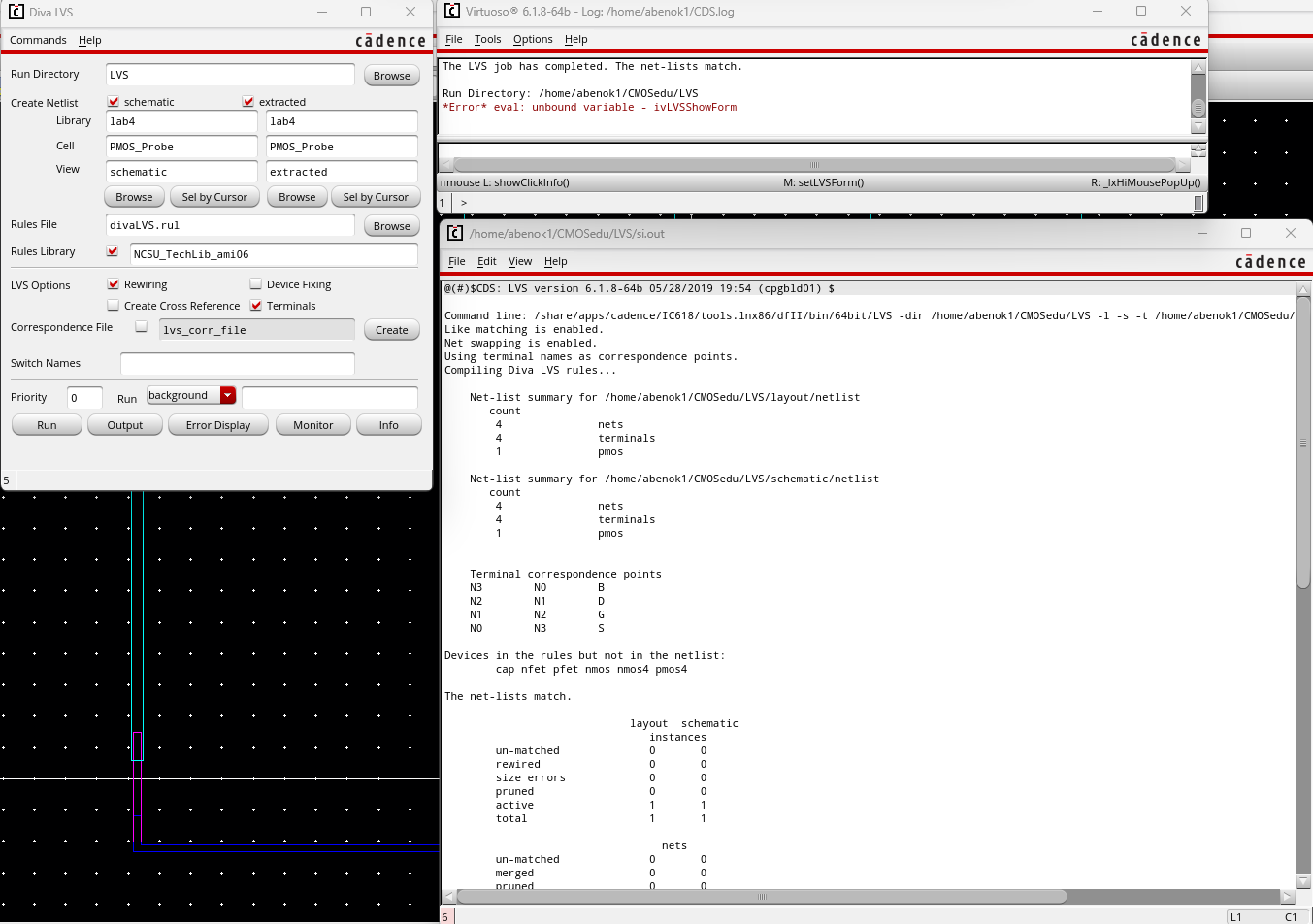Enable the Device Fixing option
Image resolution: width=1313 pixels, height=924 pixels.
coord(256,283)
